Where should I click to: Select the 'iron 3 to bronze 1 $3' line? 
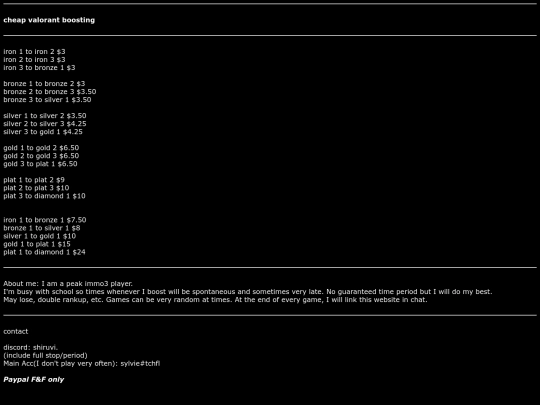pyautogui.click(x=39, y=68)
